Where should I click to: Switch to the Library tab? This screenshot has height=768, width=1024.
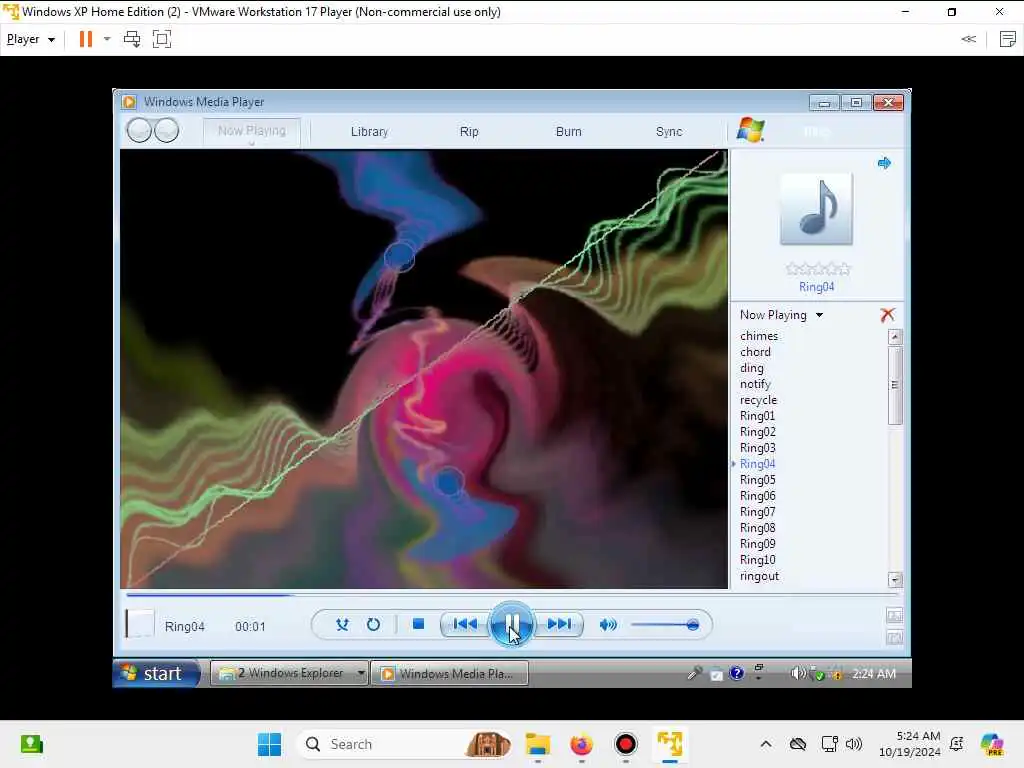coord(369,132)
